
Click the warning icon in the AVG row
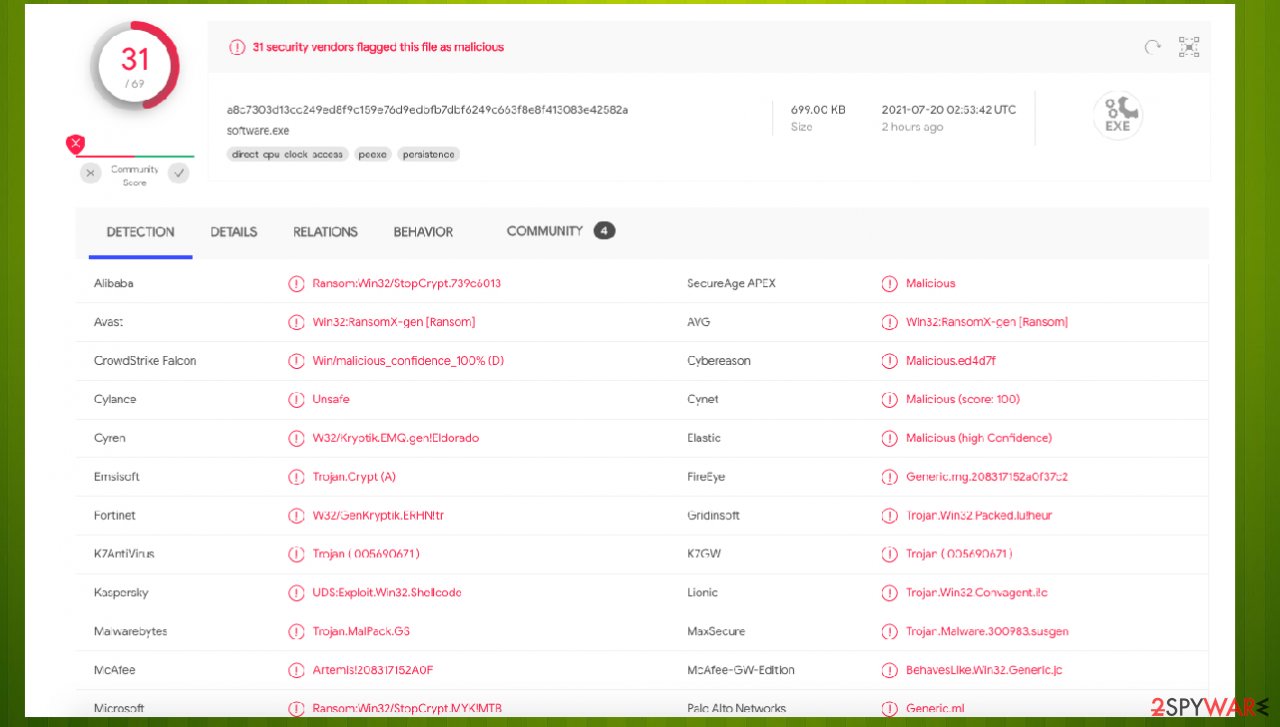point(889,322)
